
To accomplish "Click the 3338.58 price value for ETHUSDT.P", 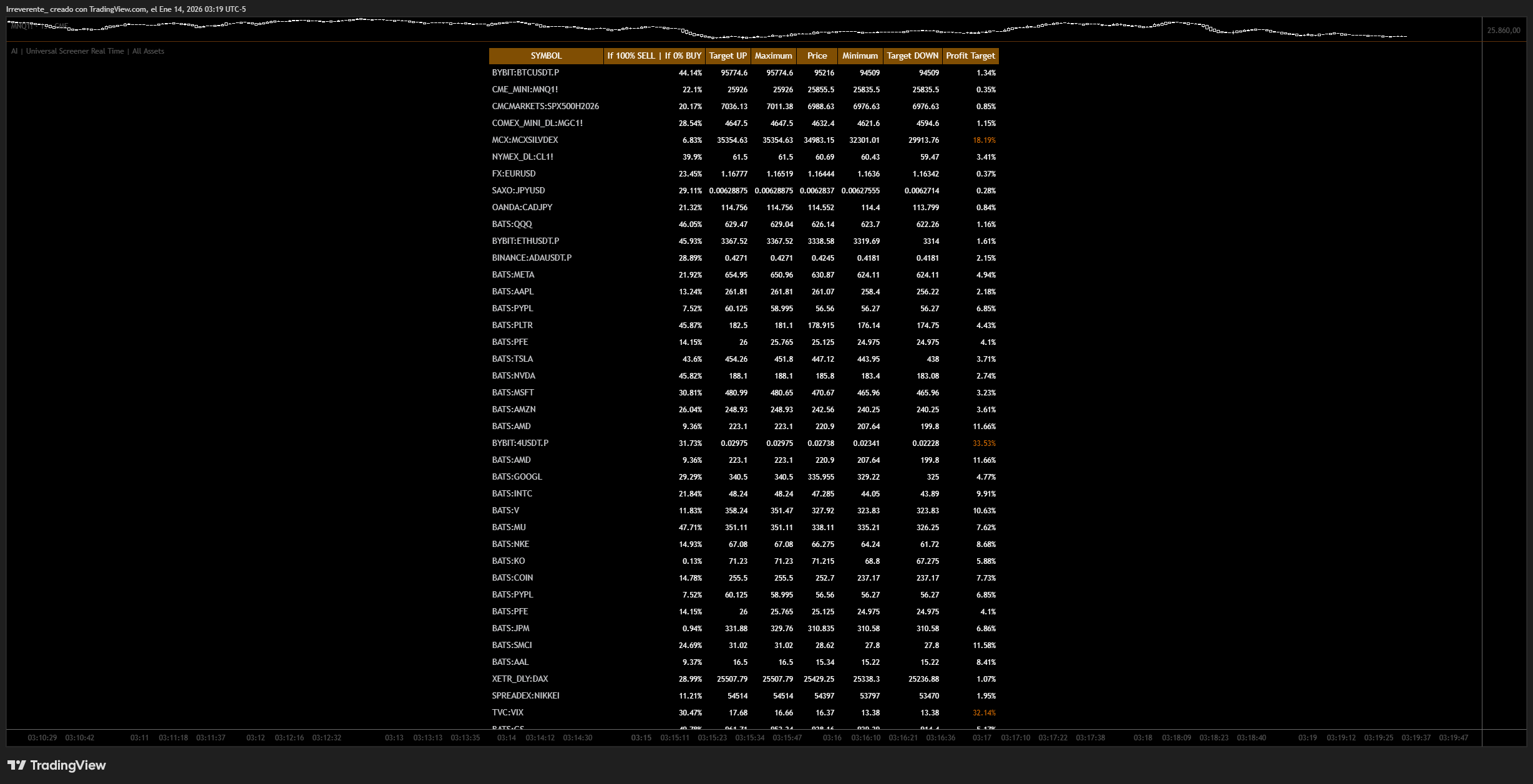I will click(821, 241).
